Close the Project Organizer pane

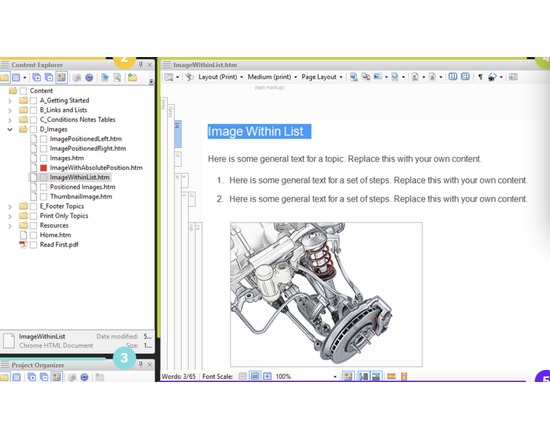click(x=150, y=365)
